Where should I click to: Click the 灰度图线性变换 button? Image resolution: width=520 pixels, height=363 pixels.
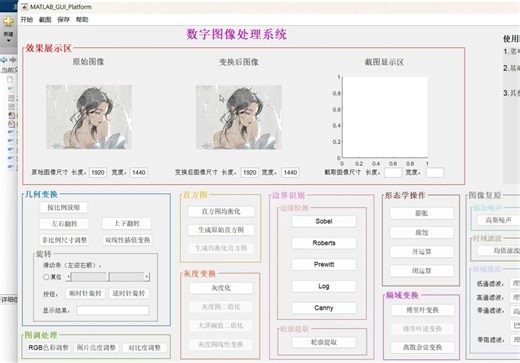(221, 344)
